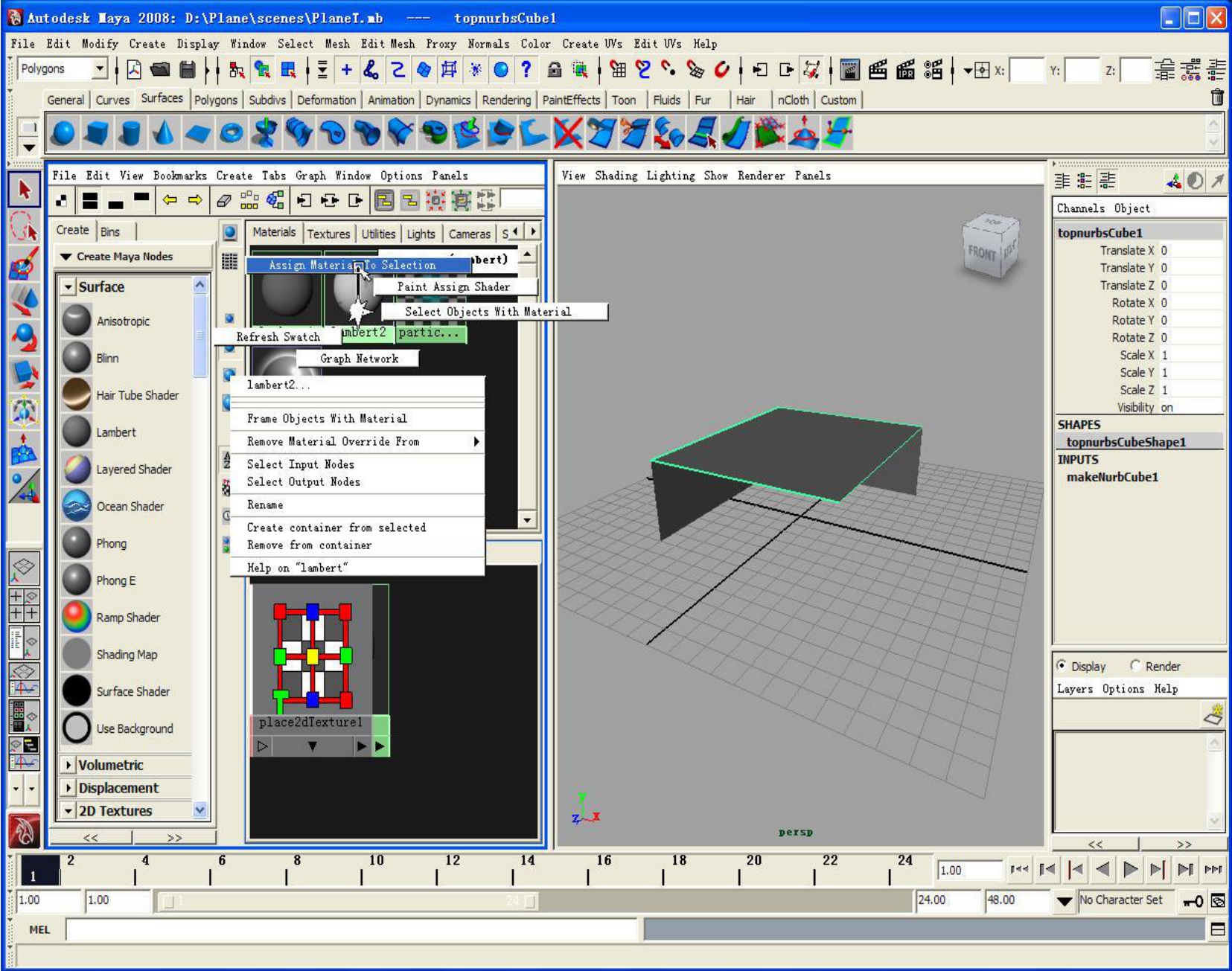1232x971 pixels.
Task: Open the Create UVs menu
Action: [x=592, y=44]
